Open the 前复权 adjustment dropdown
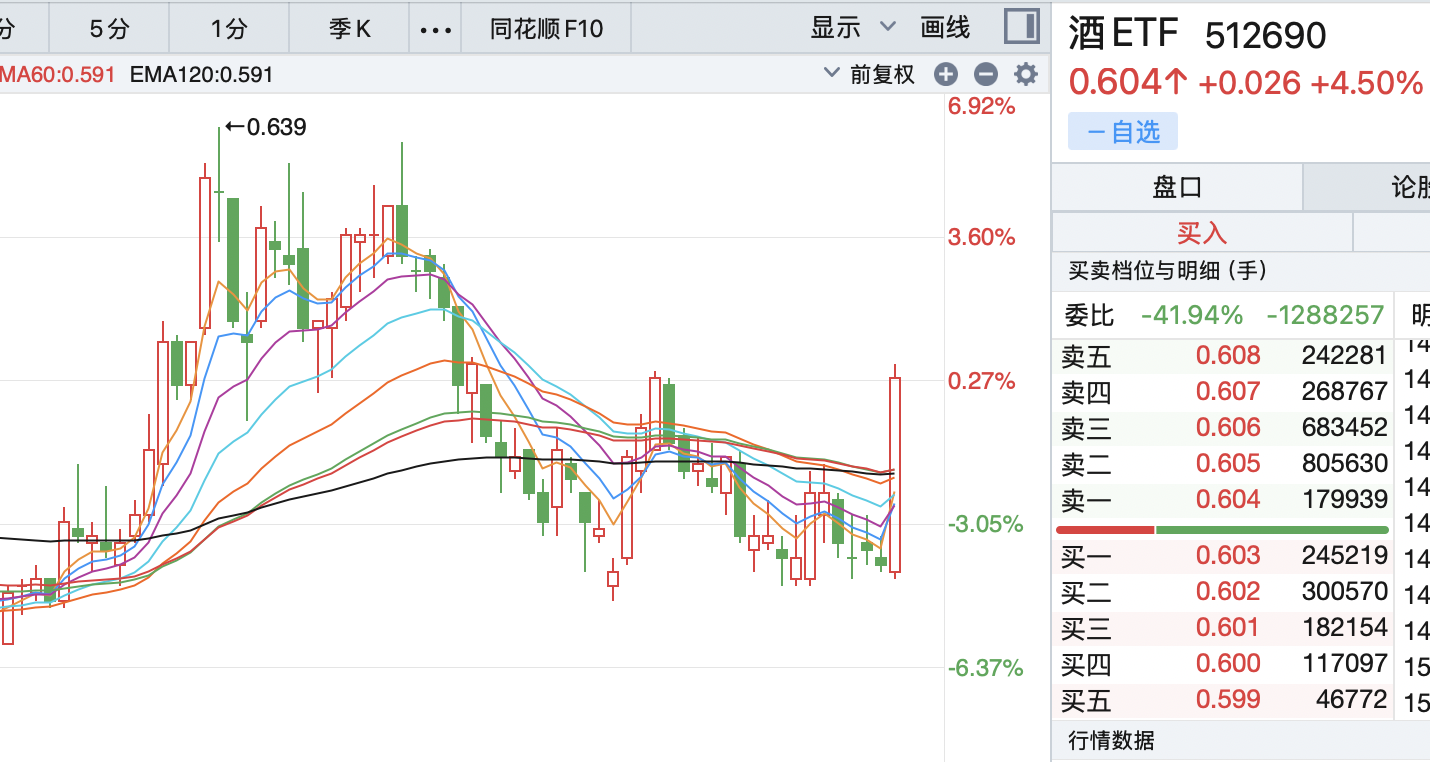1430x762 pixels. [x=870, y=74]
